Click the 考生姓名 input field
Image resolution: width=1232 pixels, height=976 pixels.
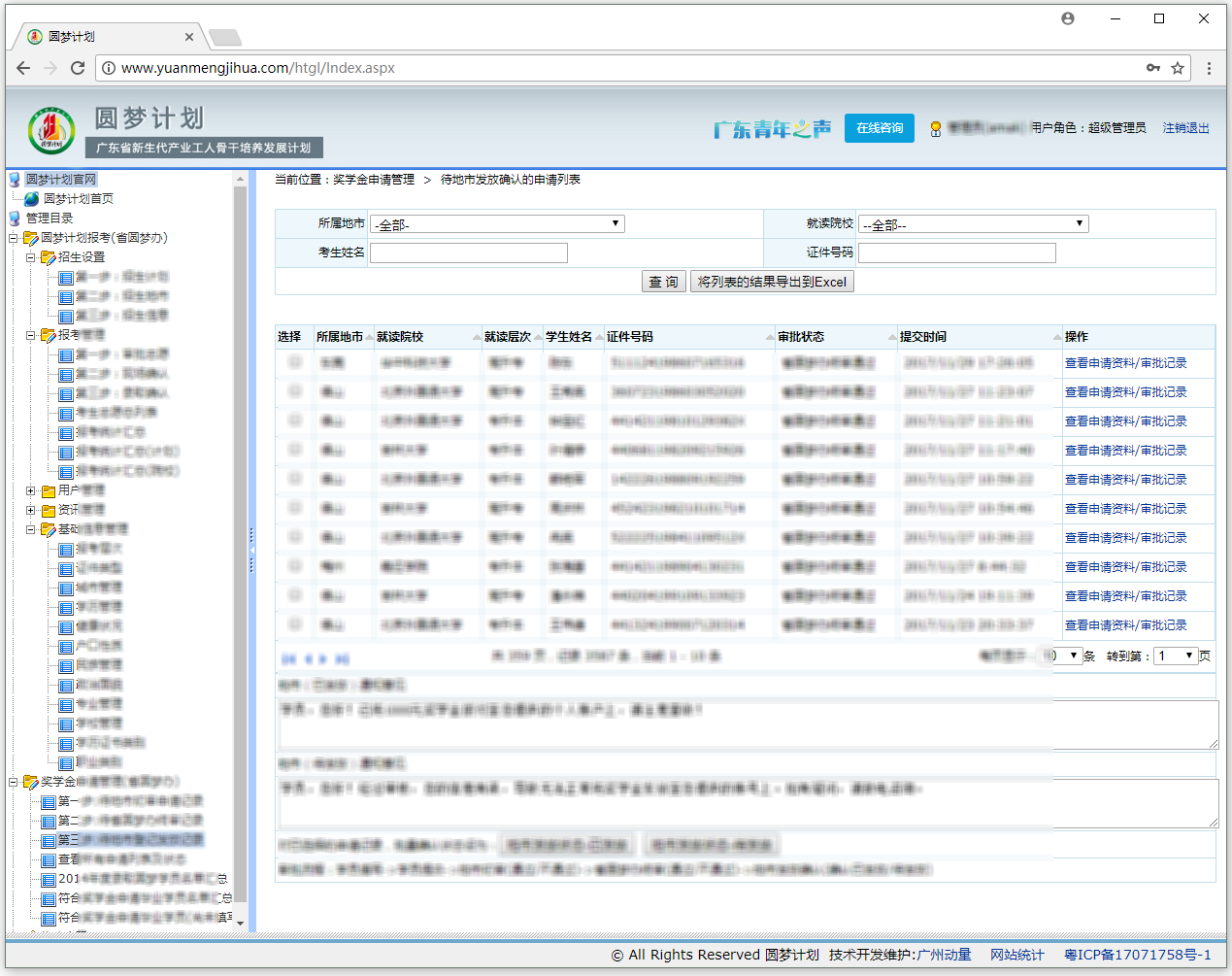pyautogui.click(x=468, y=253)
